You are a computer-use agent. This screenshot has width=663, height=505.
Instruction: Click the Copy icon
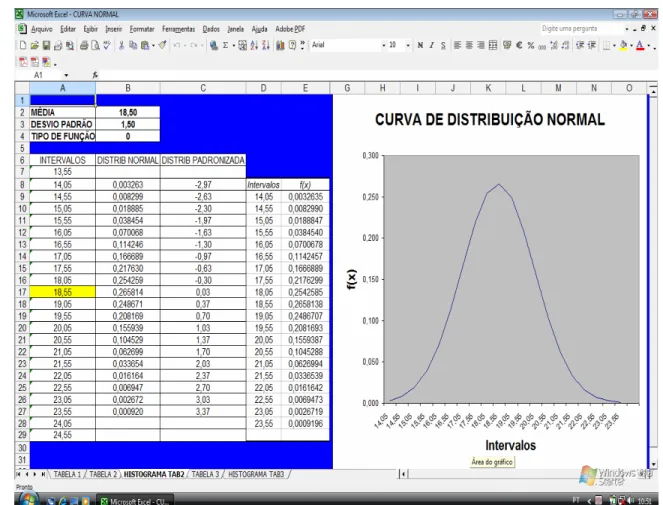point(133,45)
